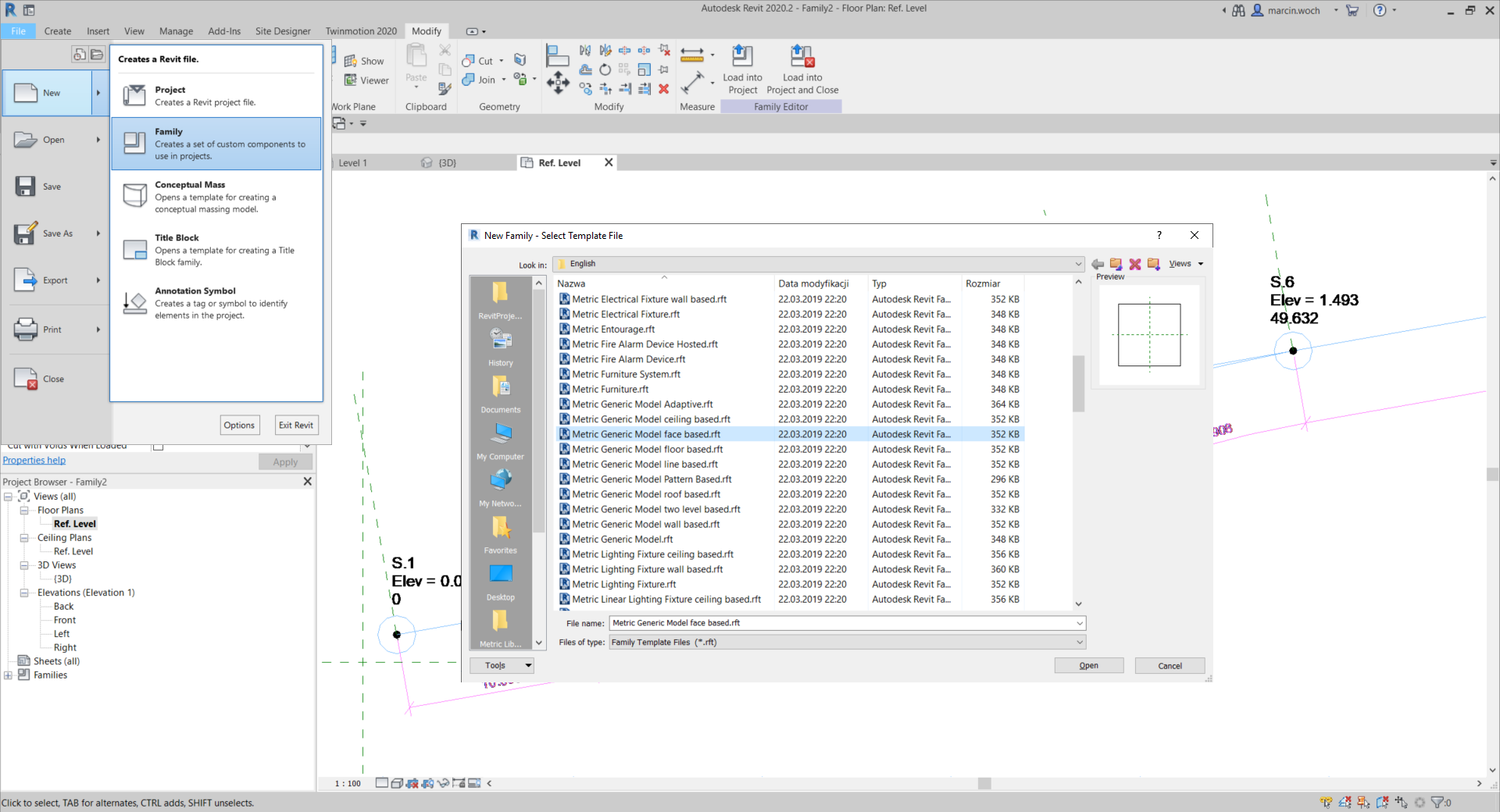This screenshot has height=812, width=1500.
Task: Click the red Delete icon in Modify panel
Action: click(x=664, y=89)
